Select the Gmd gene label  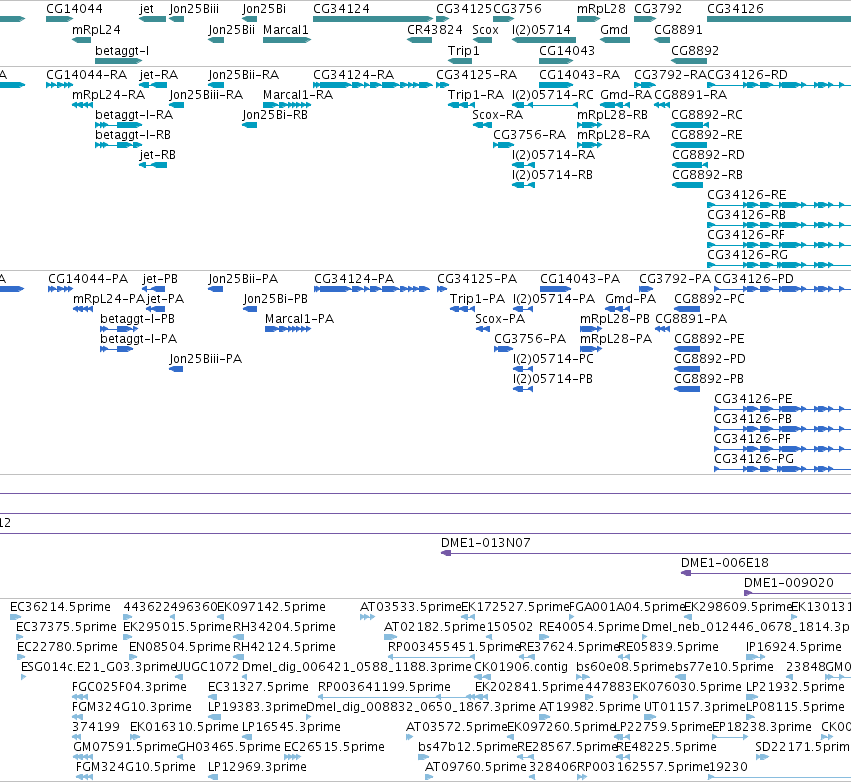click(x=614, y=30)
